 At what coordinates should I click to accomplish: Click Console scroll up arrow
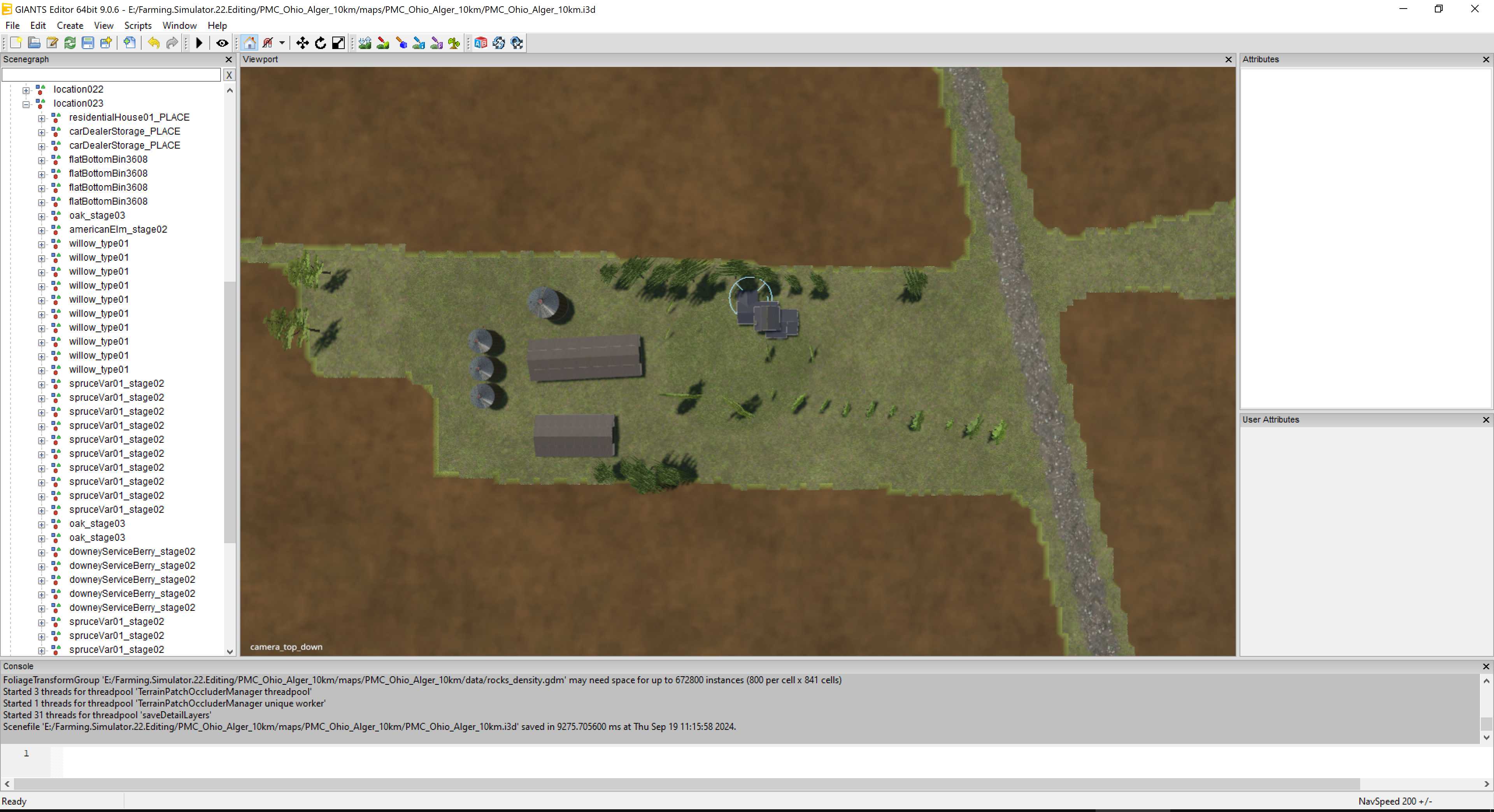point(1487,681)
